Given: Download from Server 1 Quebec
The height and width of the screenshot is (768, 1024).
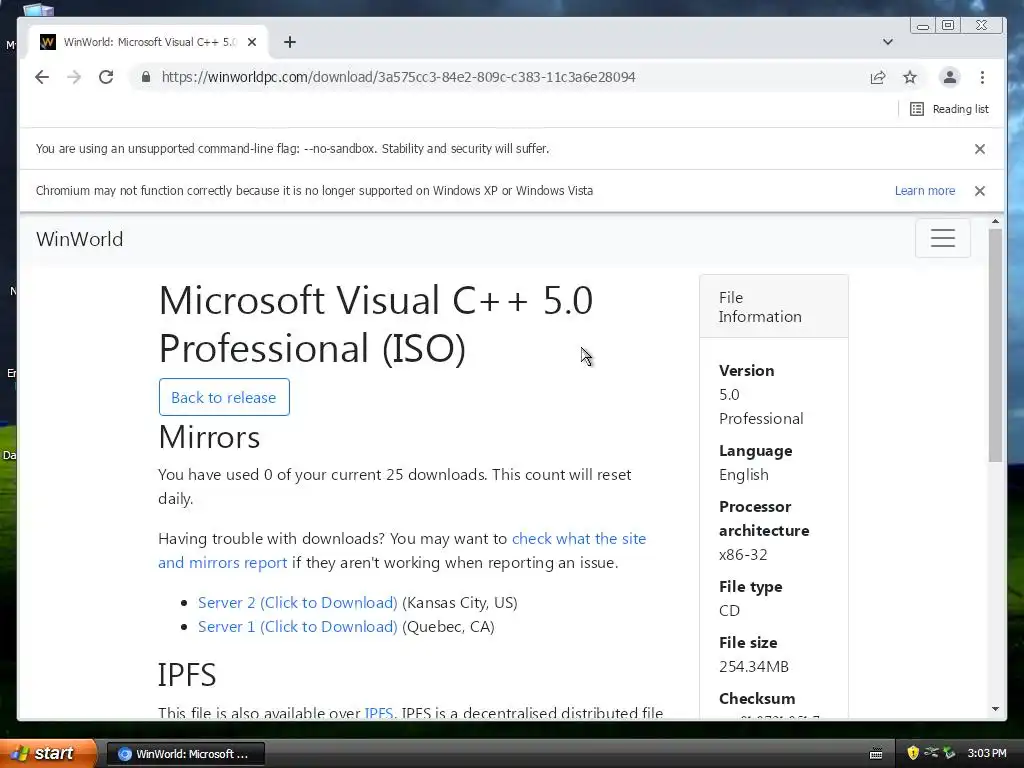Looking at the screenshot, I should [298, 626].
